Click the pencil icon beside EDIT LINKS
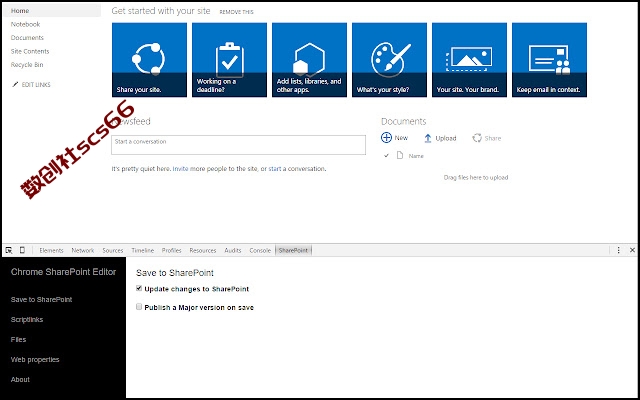The width and height of the screenshot is (640, 400). [15, 84]
